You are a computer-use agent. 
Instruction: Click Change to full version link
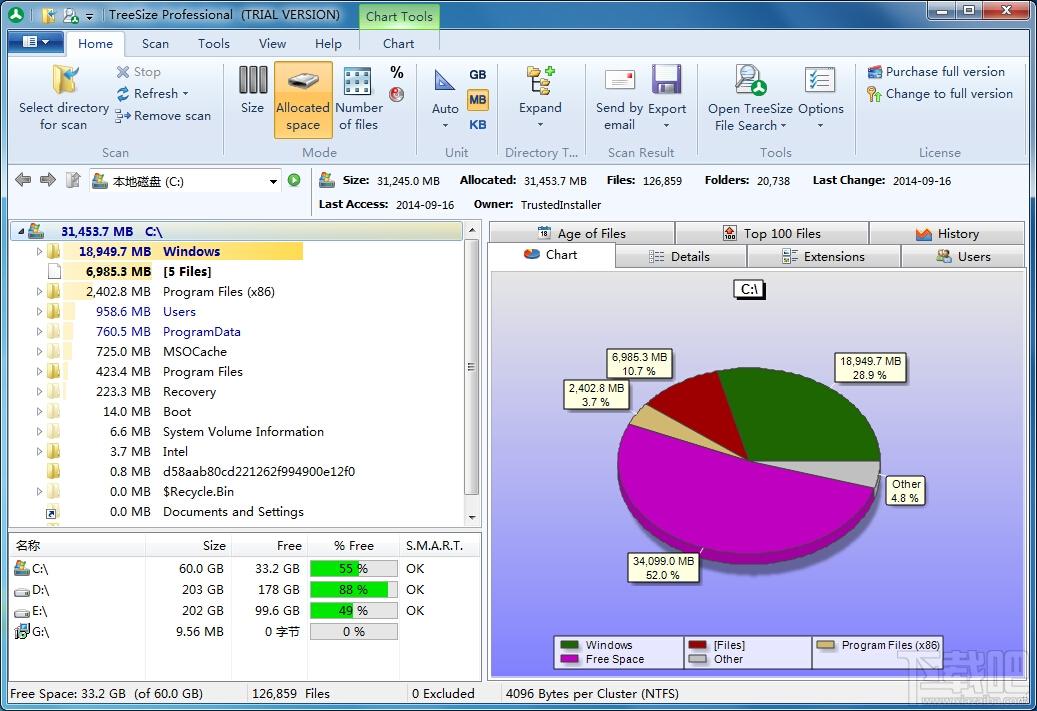(x=940, y=94)
